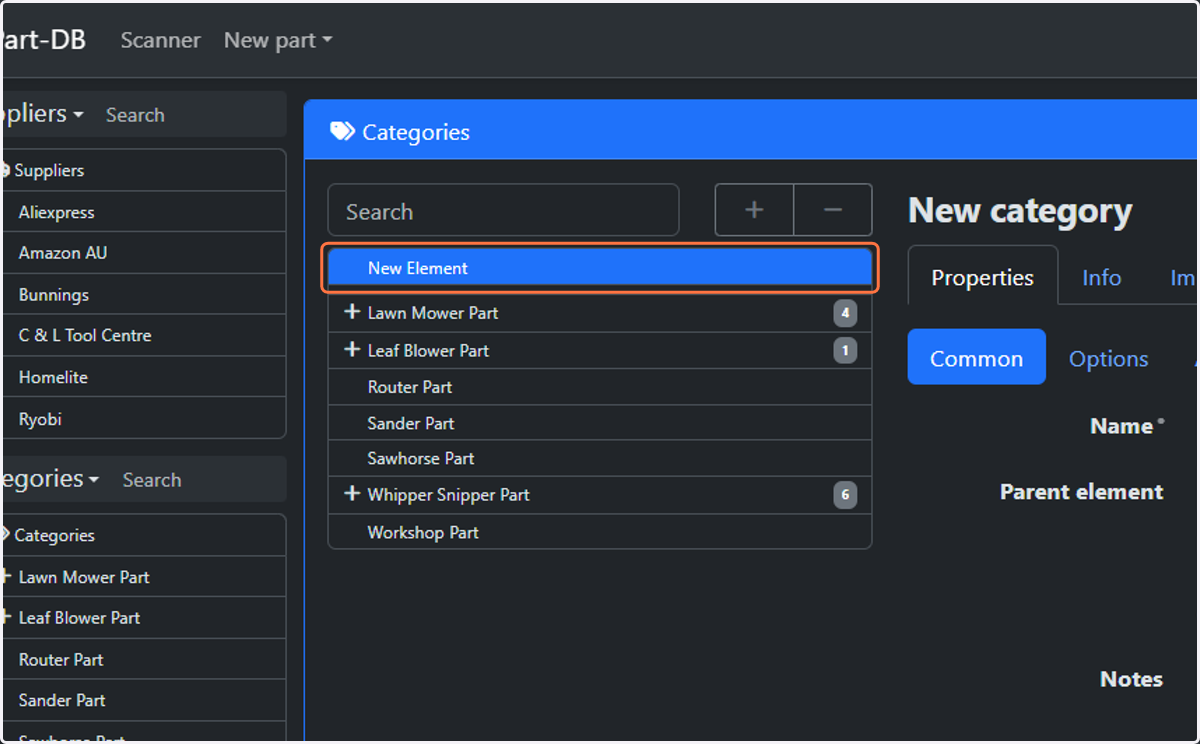
Task: Click the Whipper Snipper Part count badge
Action: coord(845,495)
